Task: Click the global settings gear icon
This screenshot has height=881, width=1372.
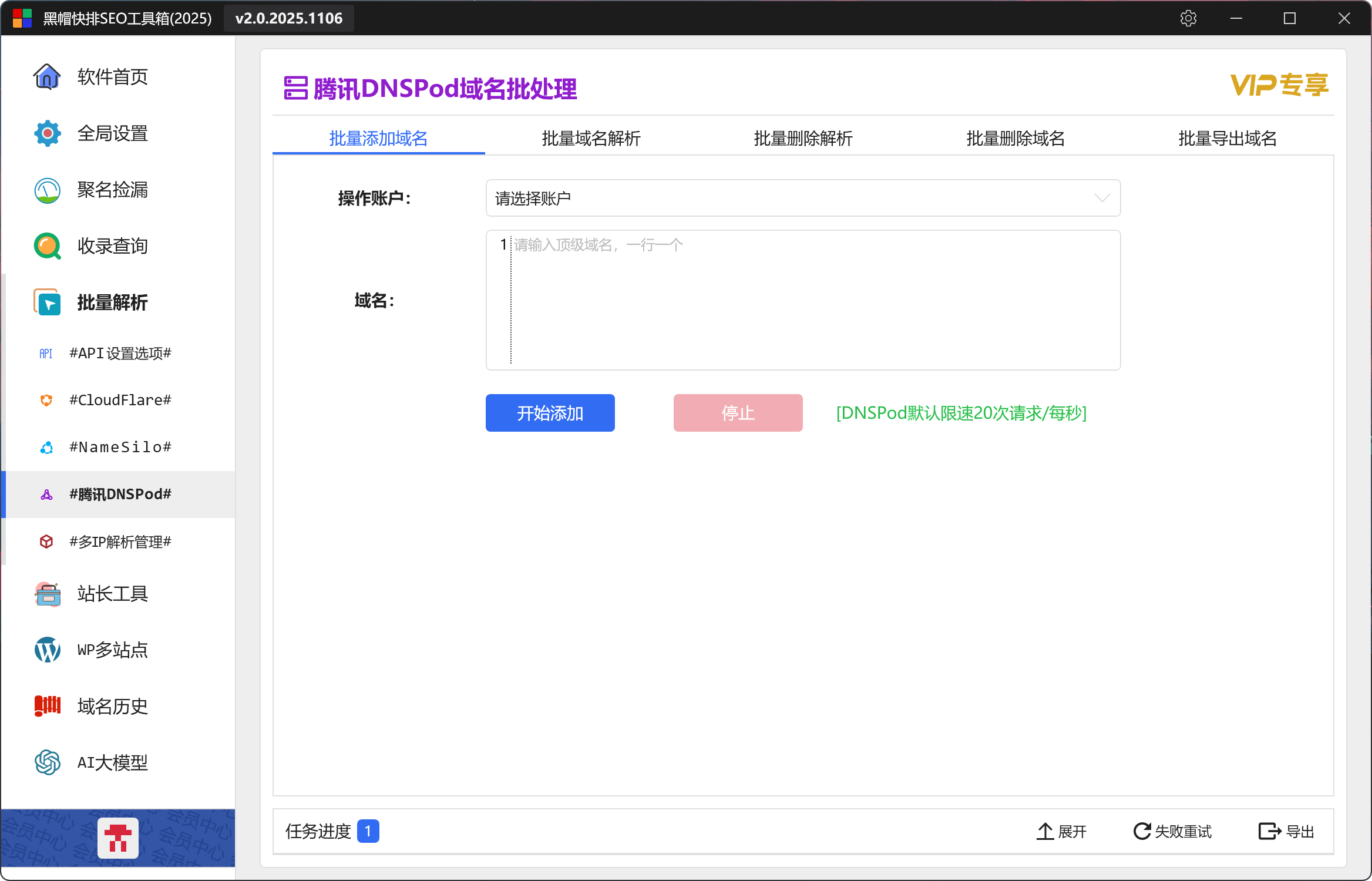Action: (47, 133)
